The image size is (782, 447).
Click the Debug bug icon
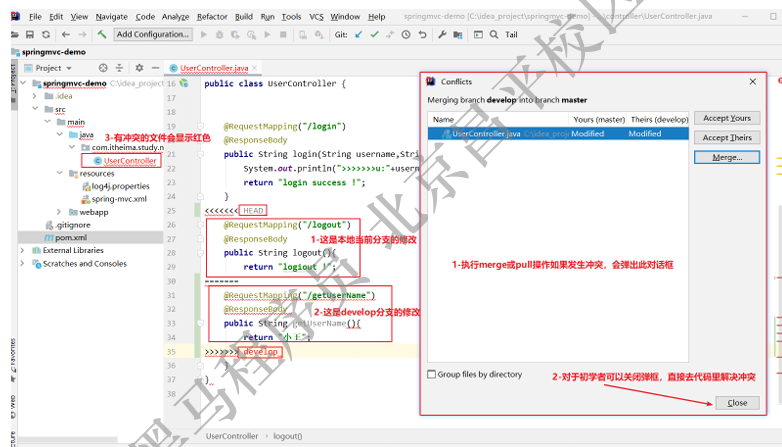[x=219, y=34]
